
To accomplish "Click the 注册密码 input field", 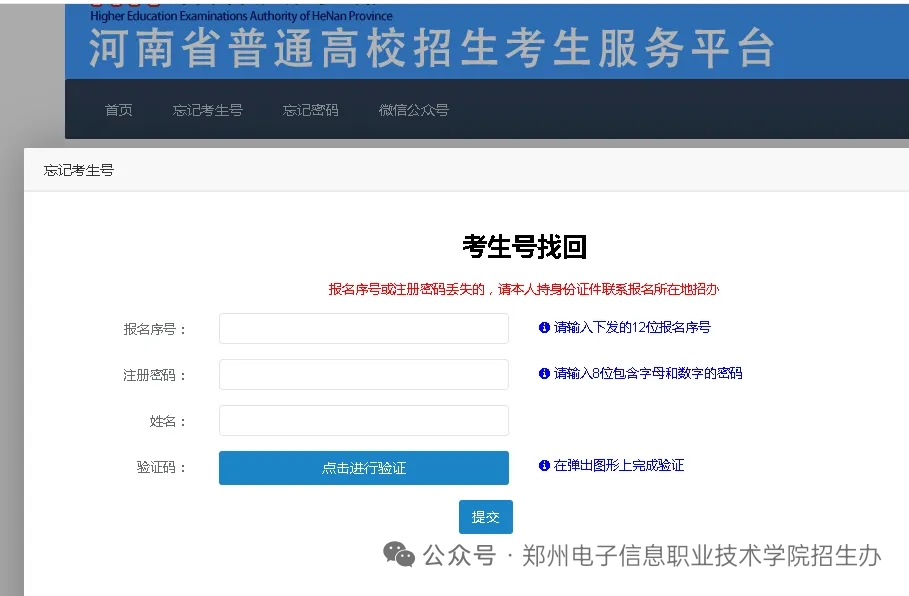I will pyautogui.click(x=364, y=375).
